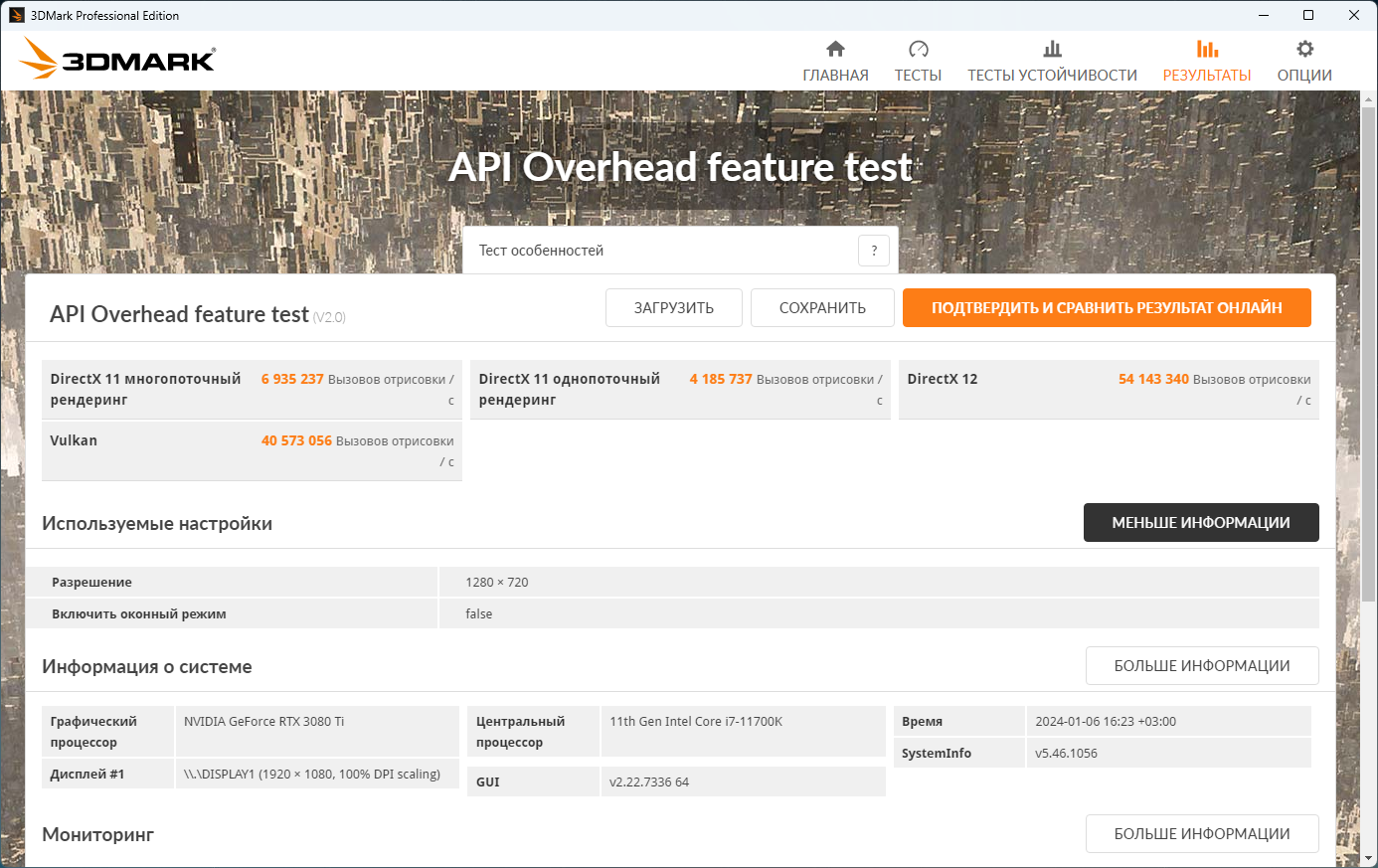This screenshot has width=1378, height=868.
Task: Click the 3DMark app icon in title bar
Action: coord(16,15)
